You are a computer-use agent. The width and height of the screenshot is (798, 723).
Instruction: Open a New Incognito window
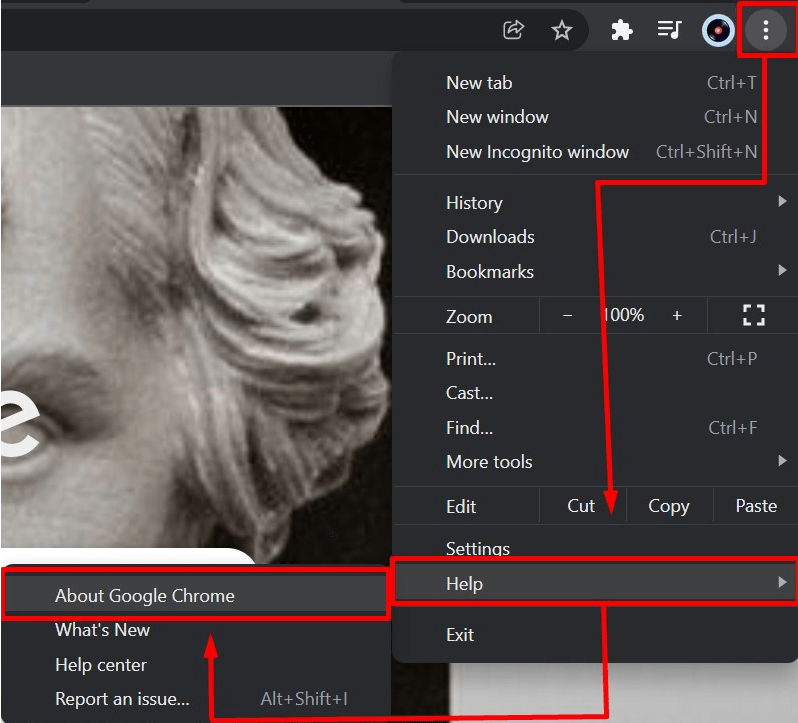point(537,152)
